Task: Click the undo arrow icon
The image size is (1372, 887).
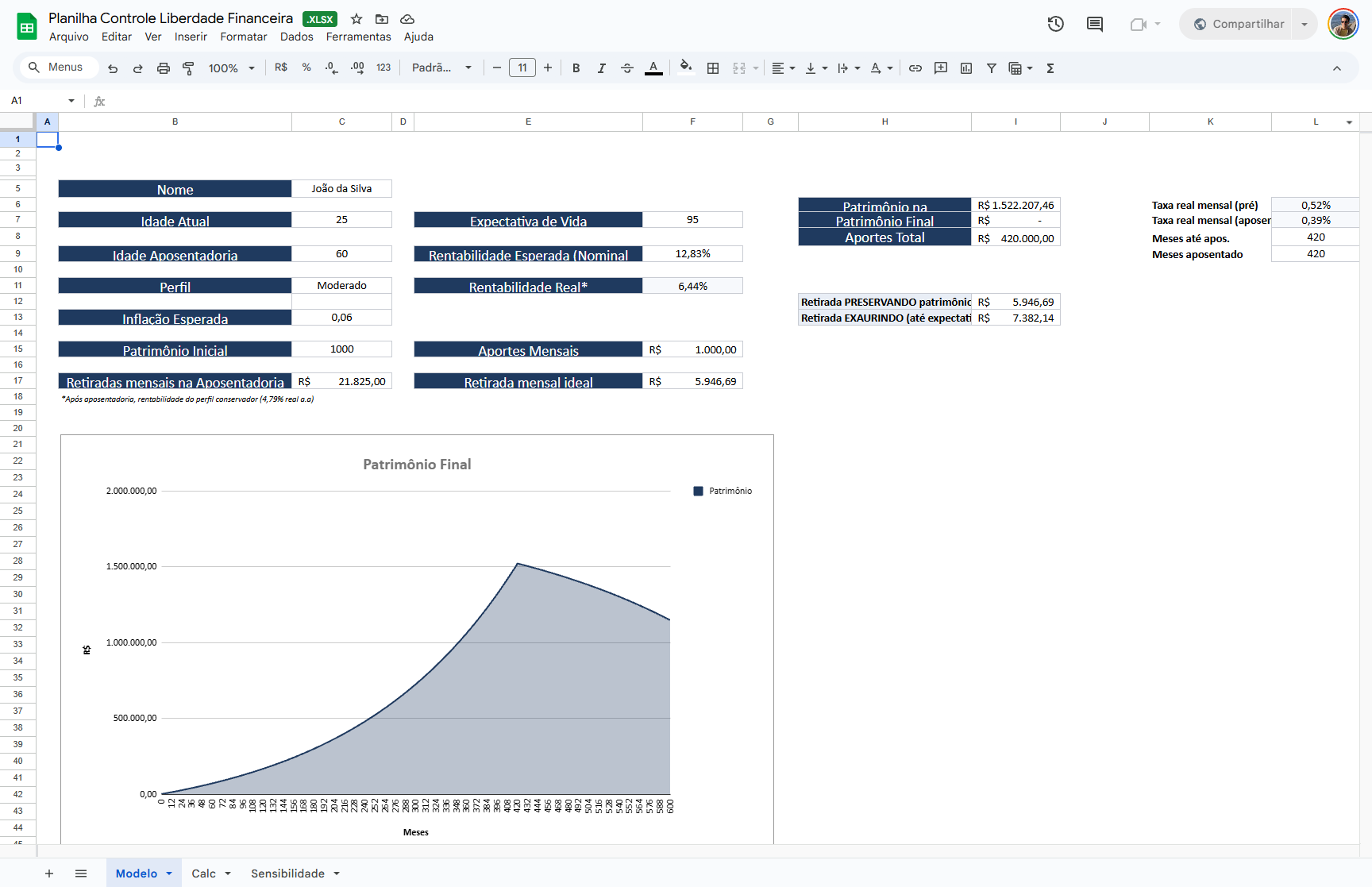Action: coord(113,68)
